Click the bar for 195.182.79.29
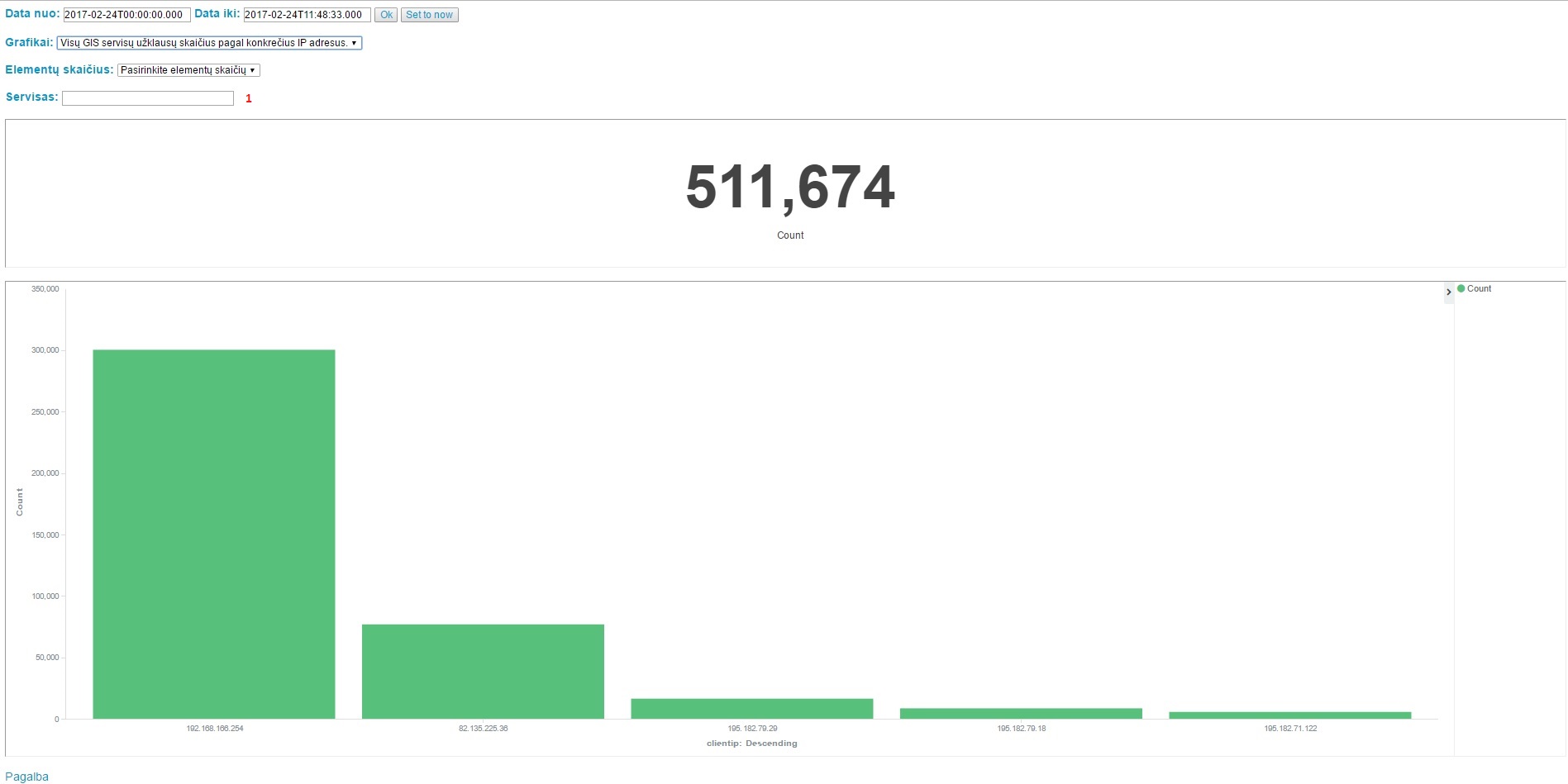 751,709
